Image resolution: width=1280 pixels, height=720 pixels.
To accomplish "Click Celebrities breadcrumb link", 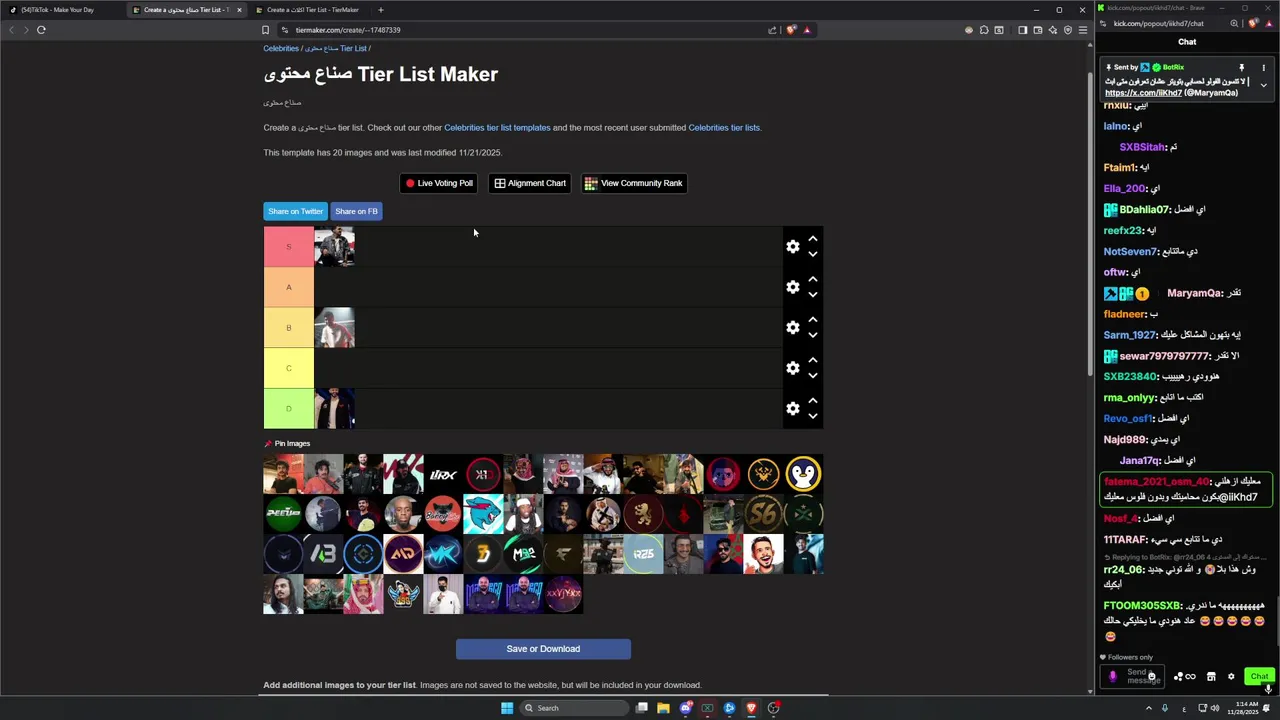I will [281, 48].
